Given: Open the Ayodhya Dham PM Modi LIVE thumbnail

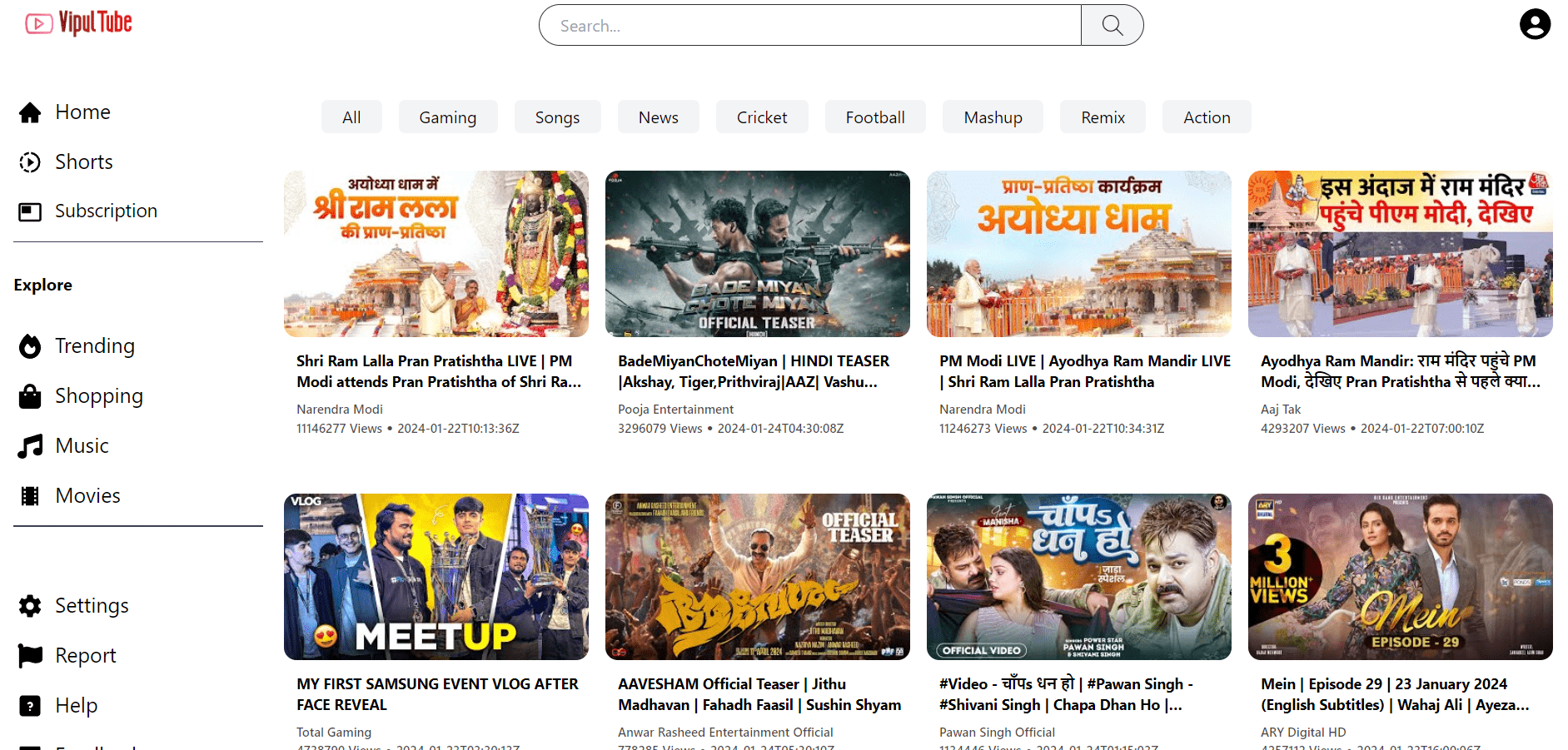Looking at the screenshot, I should coord(1079,254).
